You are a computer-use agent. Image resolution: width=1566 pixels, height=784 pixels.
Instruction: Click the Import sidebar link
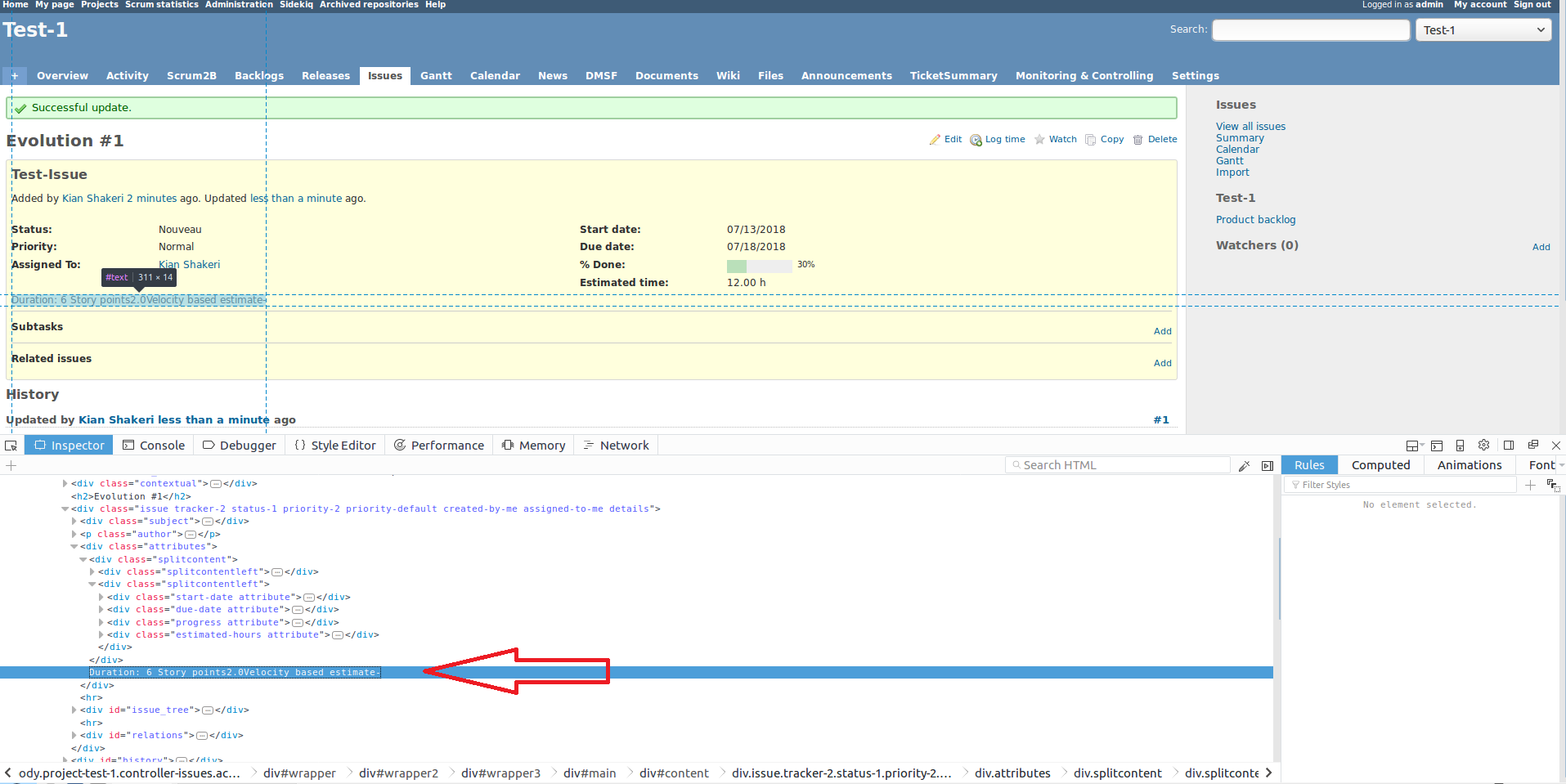pos(1232,172)
